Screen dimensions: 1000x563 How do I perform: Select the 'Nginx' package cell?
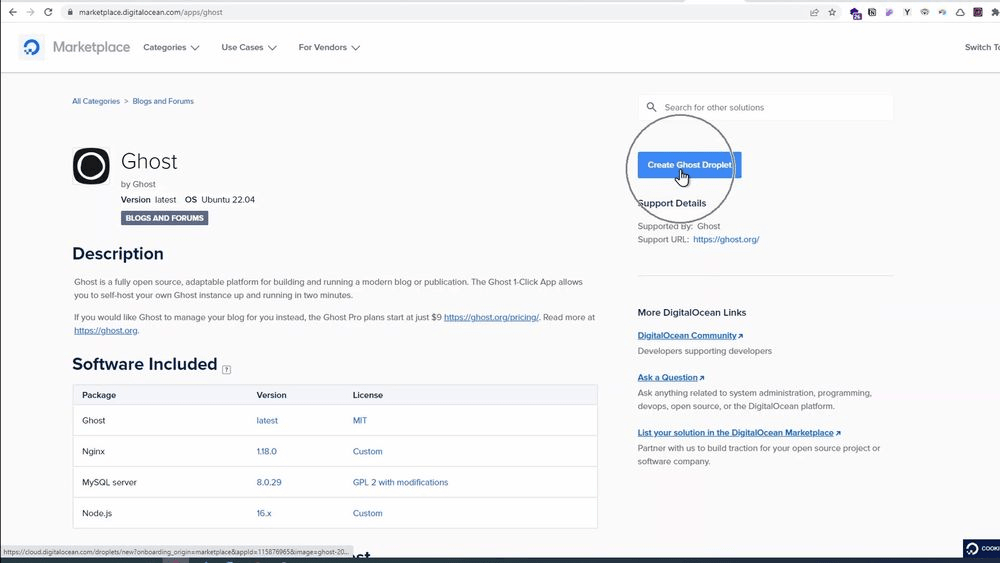coord(93,451)
